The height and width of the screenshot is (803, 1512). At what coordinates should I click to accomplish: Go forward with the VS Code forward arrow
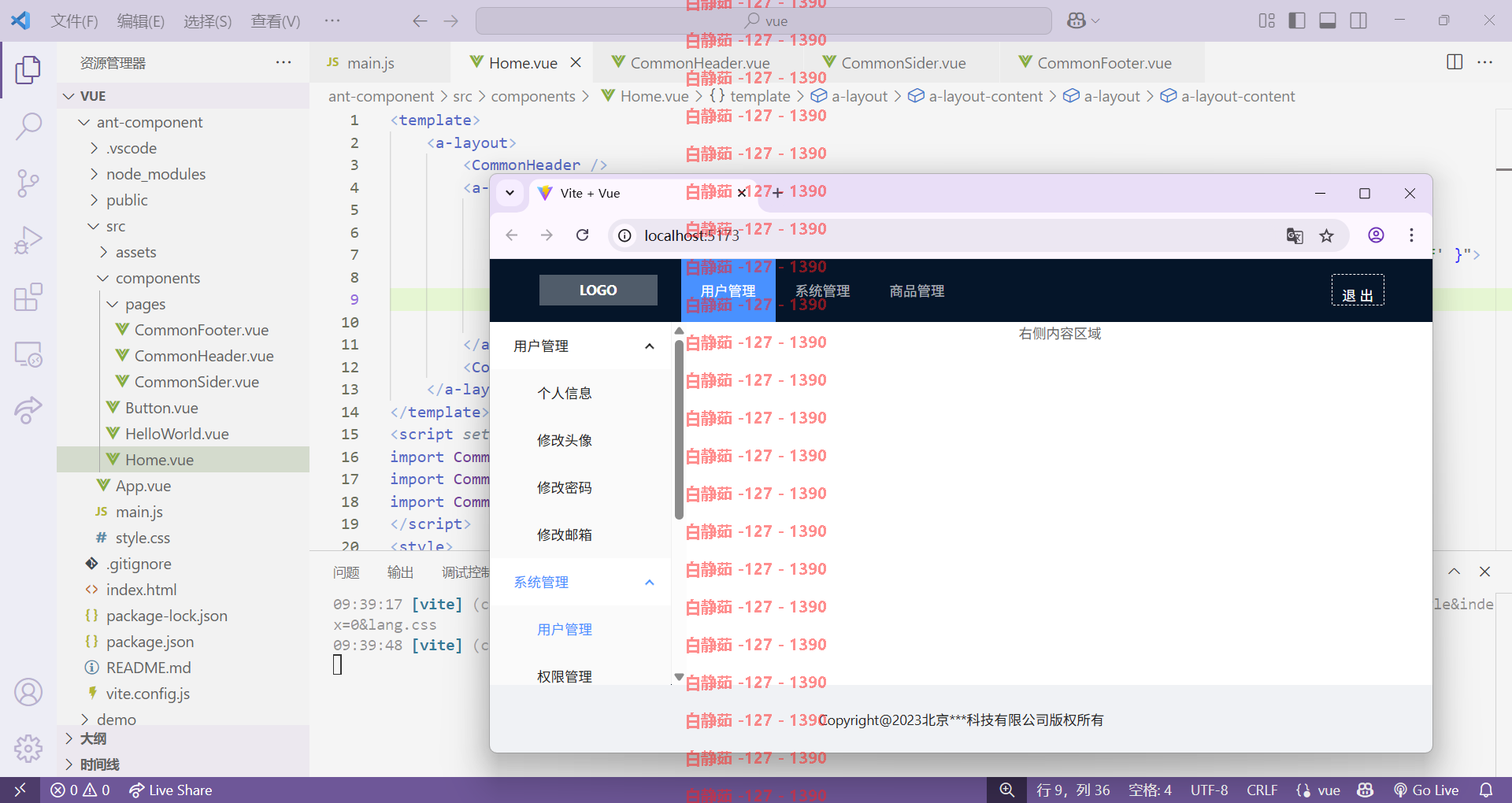coord(450,21)
